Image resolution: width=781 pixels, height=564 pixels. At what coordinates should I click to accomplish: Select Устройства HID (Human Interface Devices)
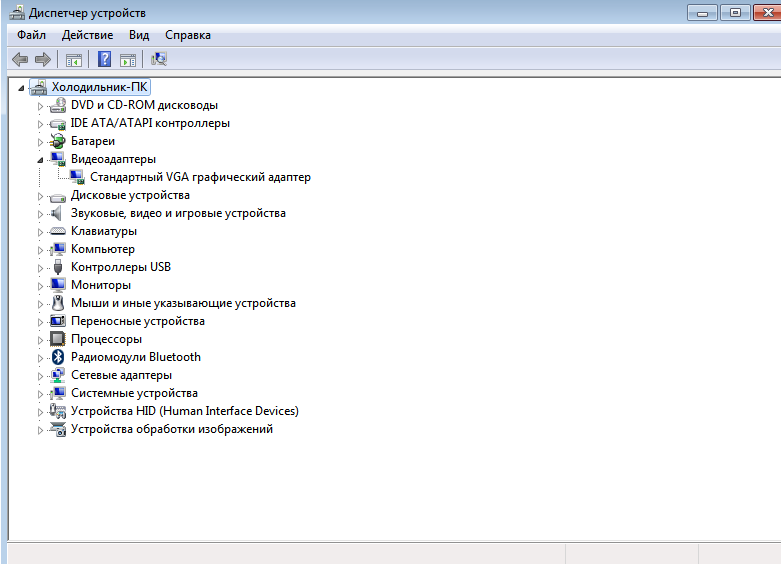(185, 411)
